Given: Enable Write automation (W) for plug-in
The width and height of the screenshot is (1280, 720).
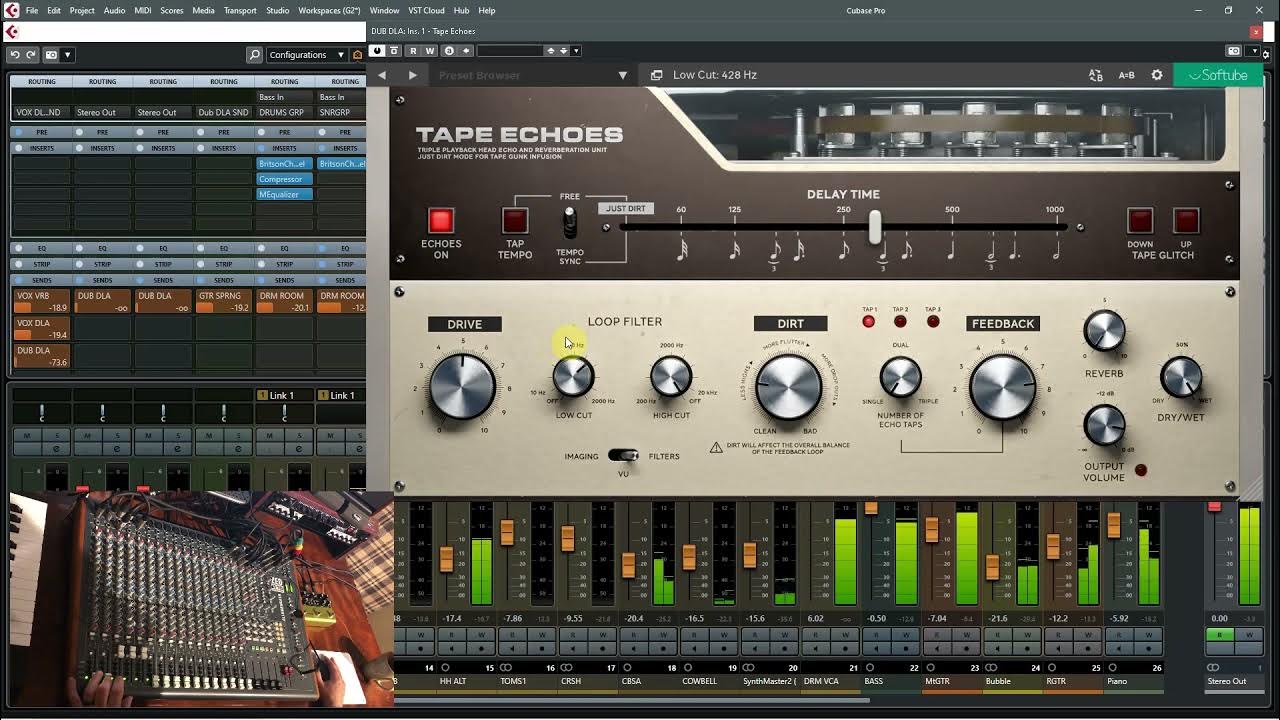Looking at the screenshot, I should click(x=430, y=50).
